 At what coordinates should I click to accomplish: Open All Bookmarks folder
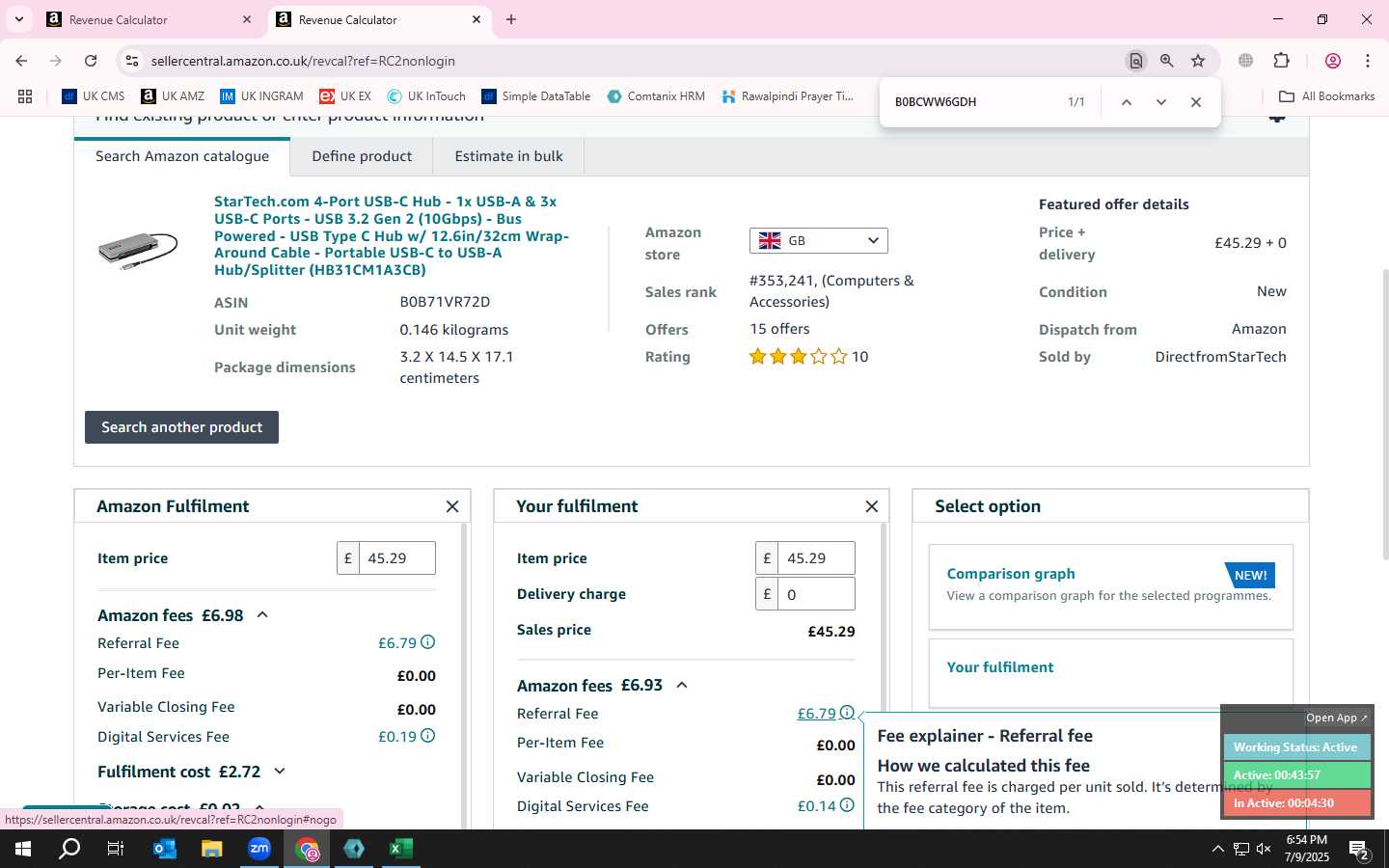click(x=1326, y=96)
